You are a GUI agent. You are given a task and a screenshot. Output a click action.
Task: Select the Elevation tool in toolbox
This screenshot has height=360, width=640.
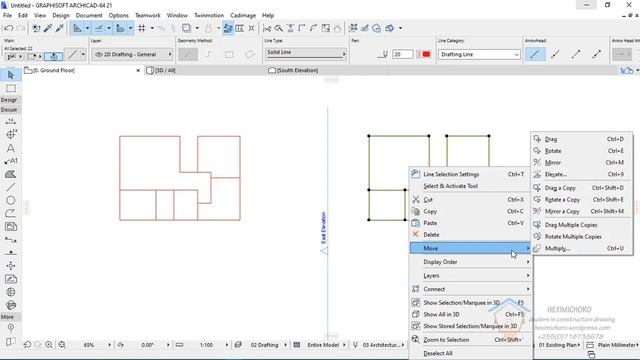point(11,252)
